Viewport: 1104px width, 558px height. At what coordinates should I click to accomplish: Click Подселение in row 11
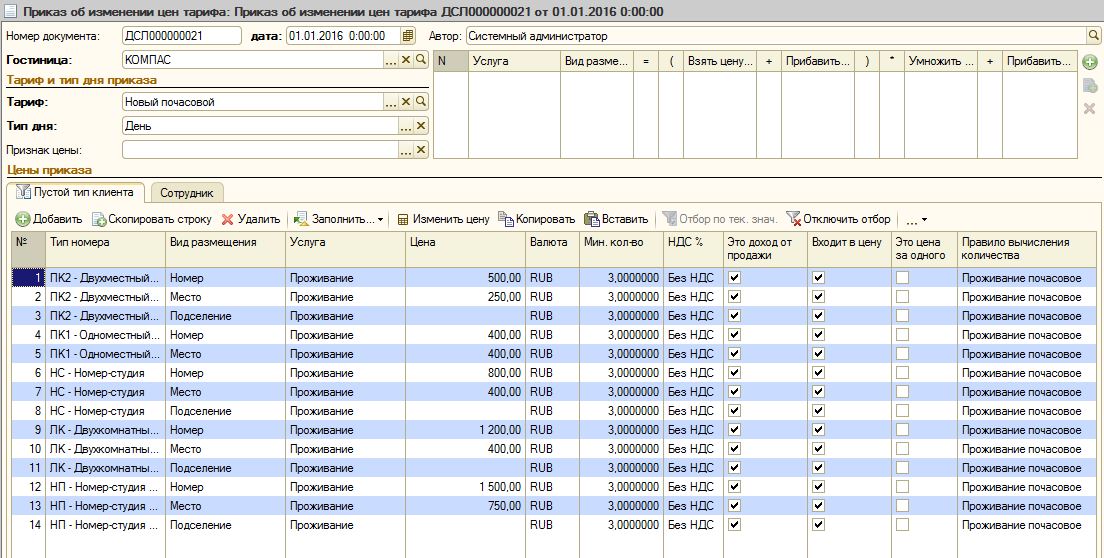tap(225, 467)
